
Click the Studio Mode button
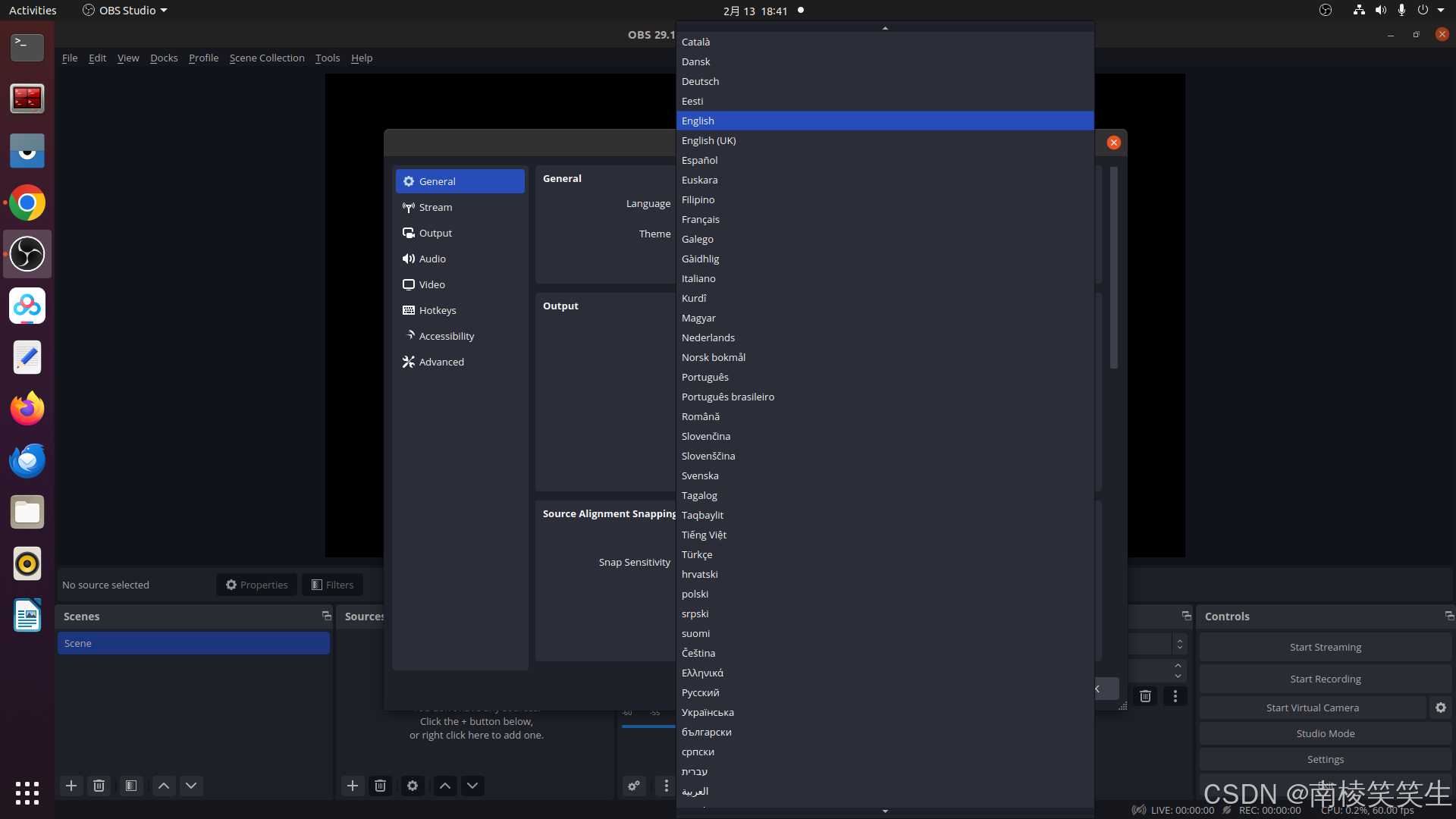[x=1325, y=733]
